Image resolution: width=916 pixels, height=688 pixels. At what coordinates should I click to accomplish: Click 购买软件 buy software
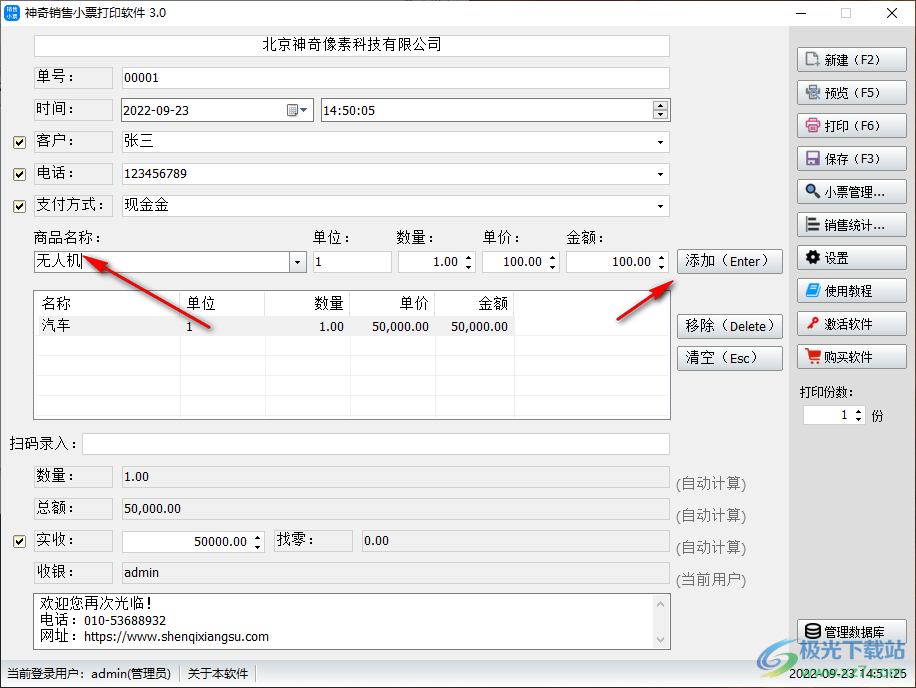[x=851, y=357]
